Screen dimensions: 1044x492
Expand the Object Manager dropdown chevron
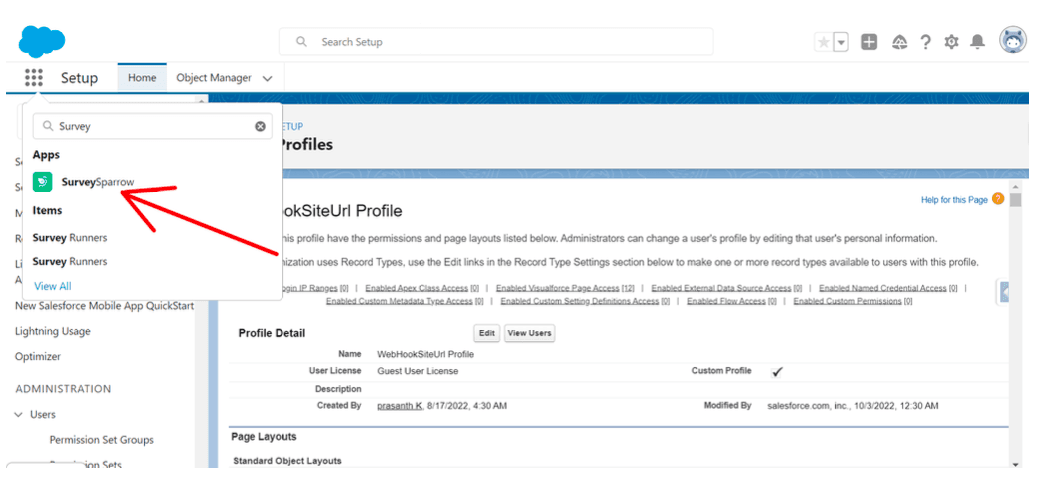coord(267,78)
